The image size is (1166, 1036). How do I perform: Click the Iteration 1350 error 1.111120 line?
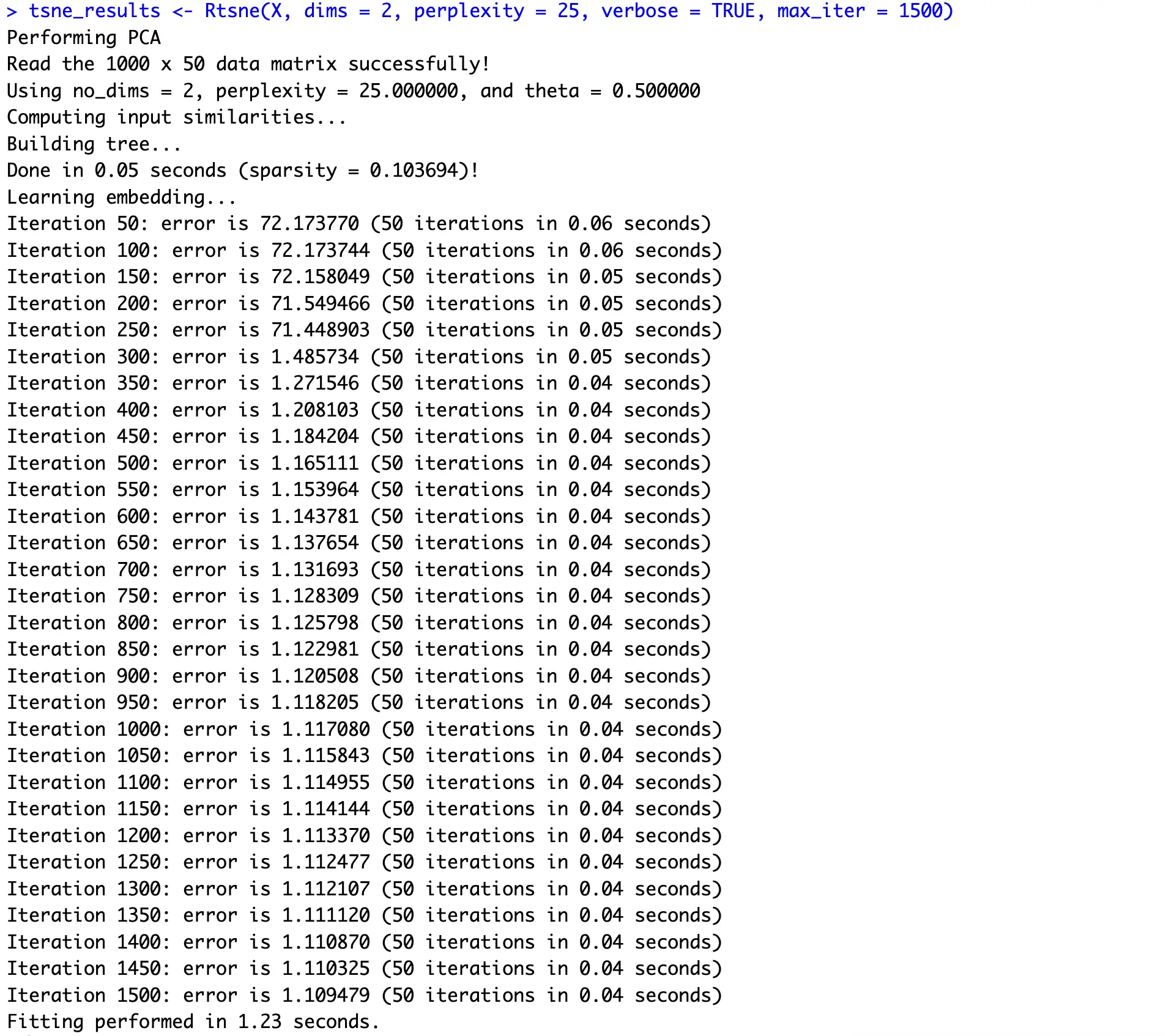[365, 916]
